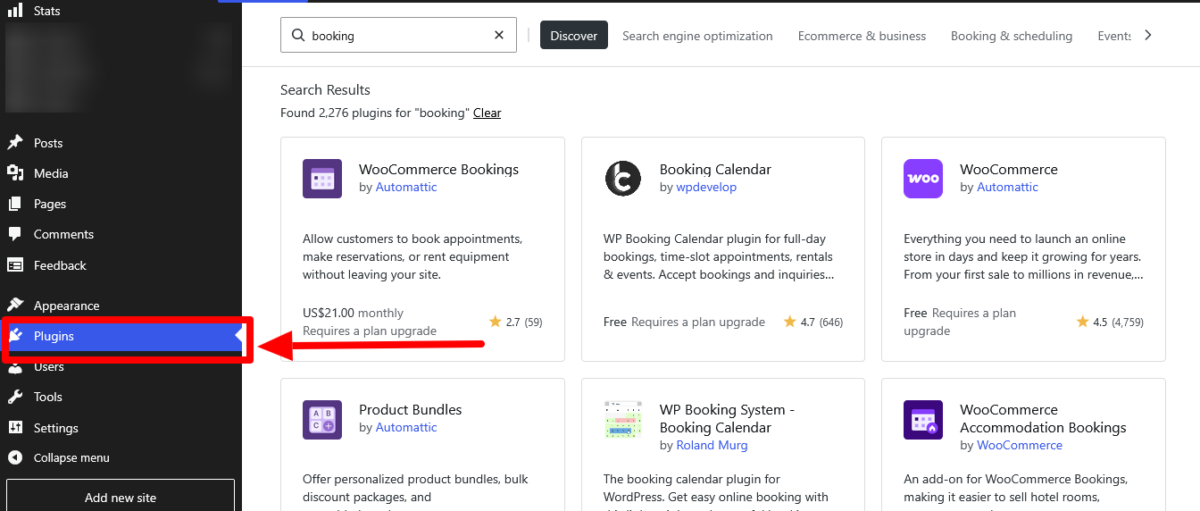Focus the plugin search input field
The image size is (1200, 511).
(399, 35)
